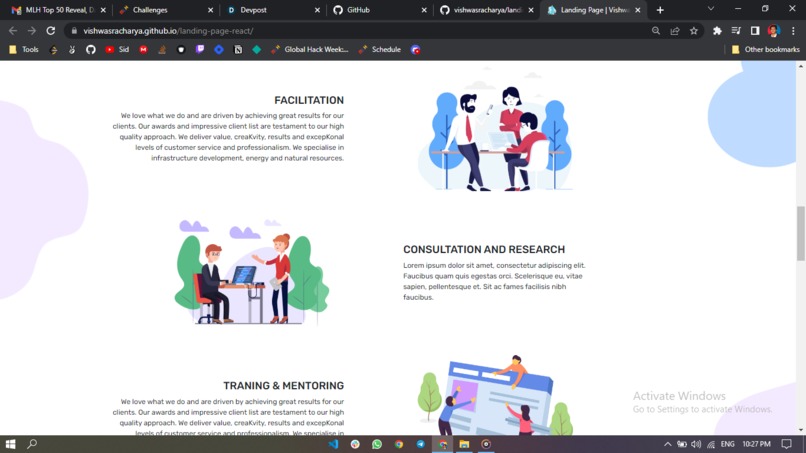
Task: Open the GitHub bookmark icon
Action: 91,49
